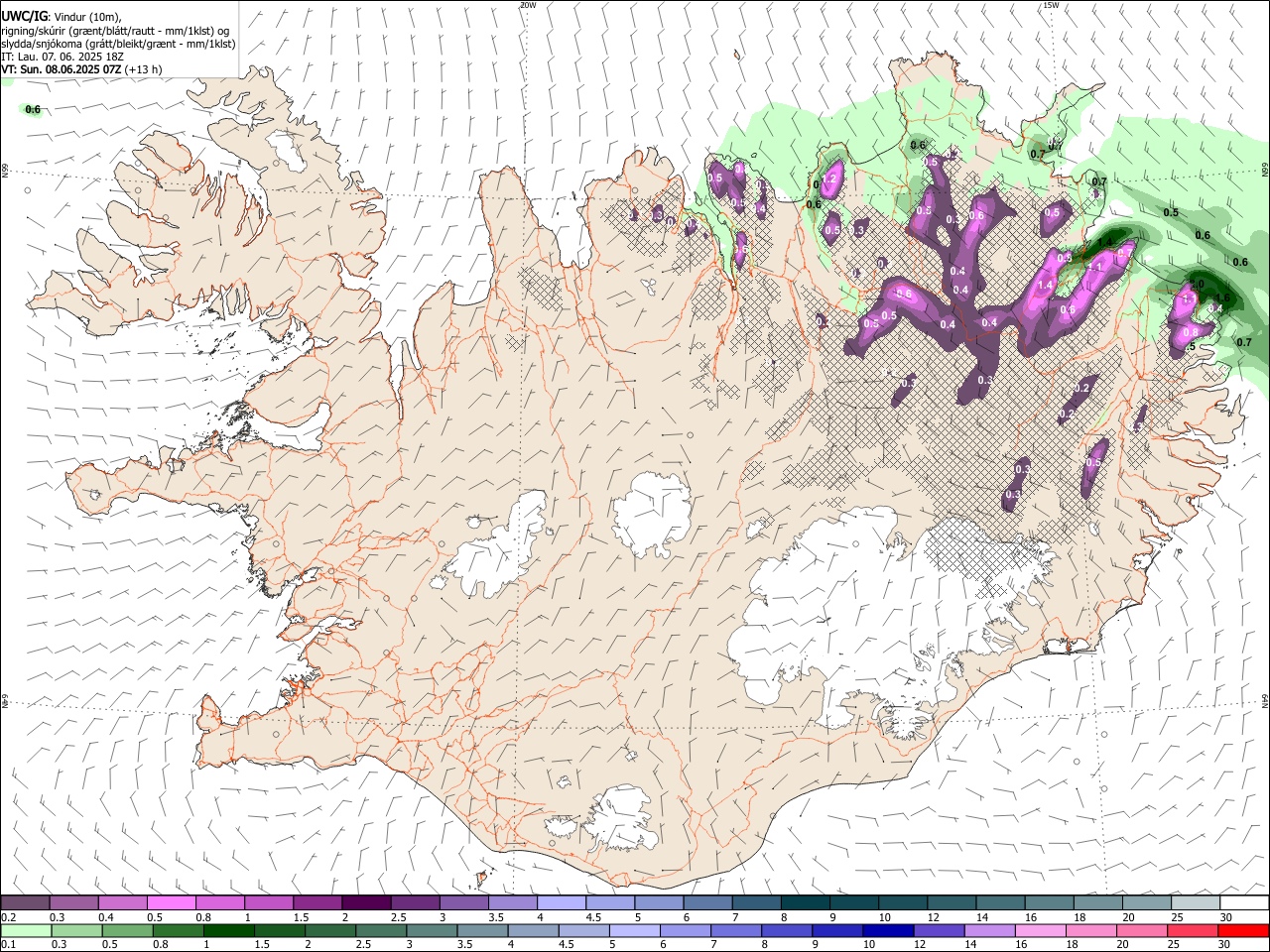Pick the top legend swatch labeled 0.8
The image size is (1270, 952).
[219, 902]
